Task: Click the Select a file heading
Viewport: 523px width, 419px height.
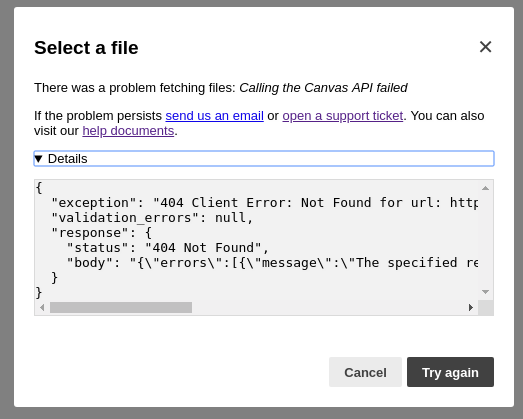Action: point(86,47)
